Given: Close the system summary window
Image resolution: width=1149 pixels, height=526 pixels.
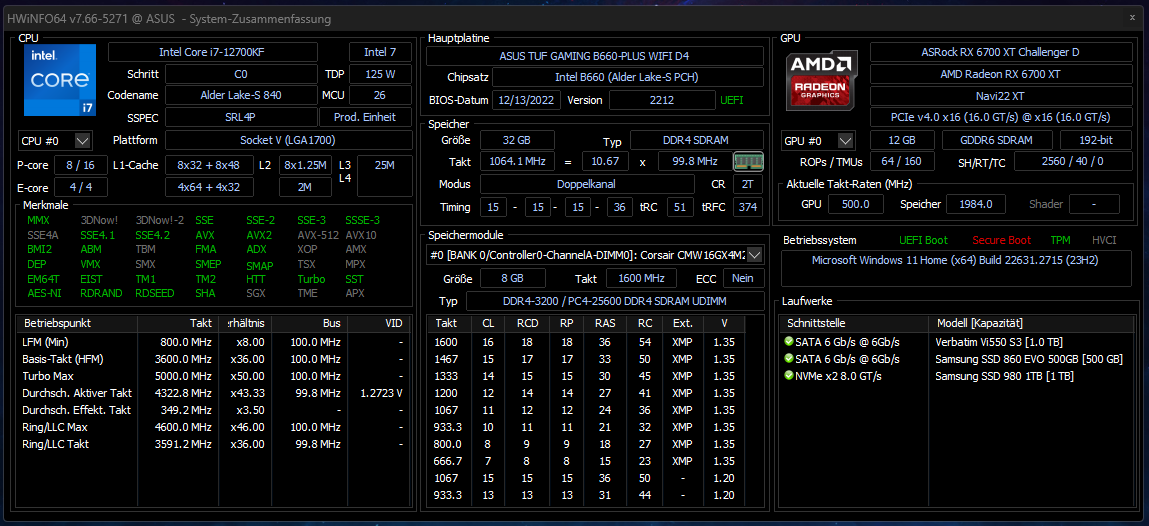Looking at the screenshot, I should tap(1133, 19).
